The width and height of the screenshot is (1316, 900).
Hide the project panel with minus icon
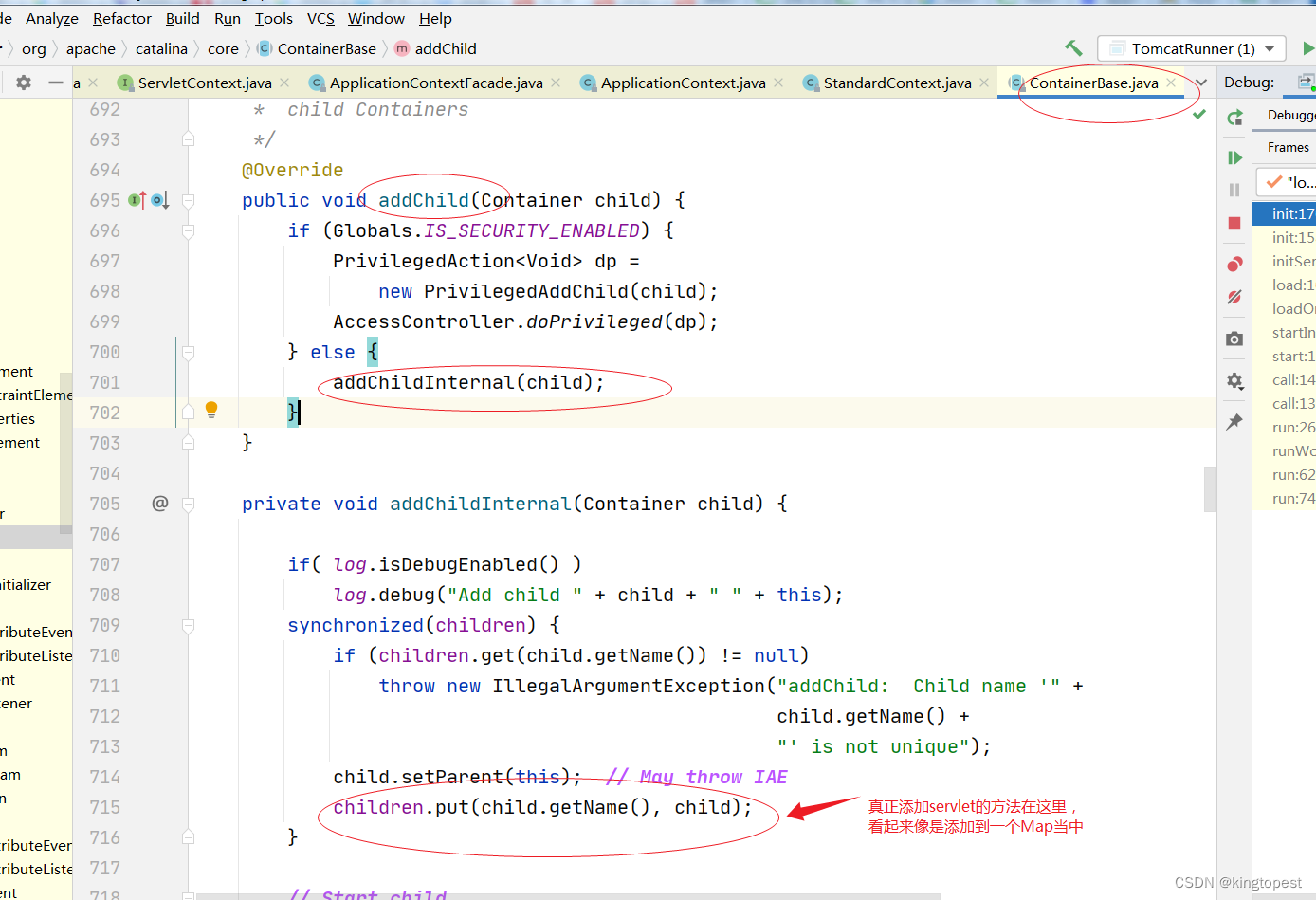pyautogui.click(x=56, y=83)
